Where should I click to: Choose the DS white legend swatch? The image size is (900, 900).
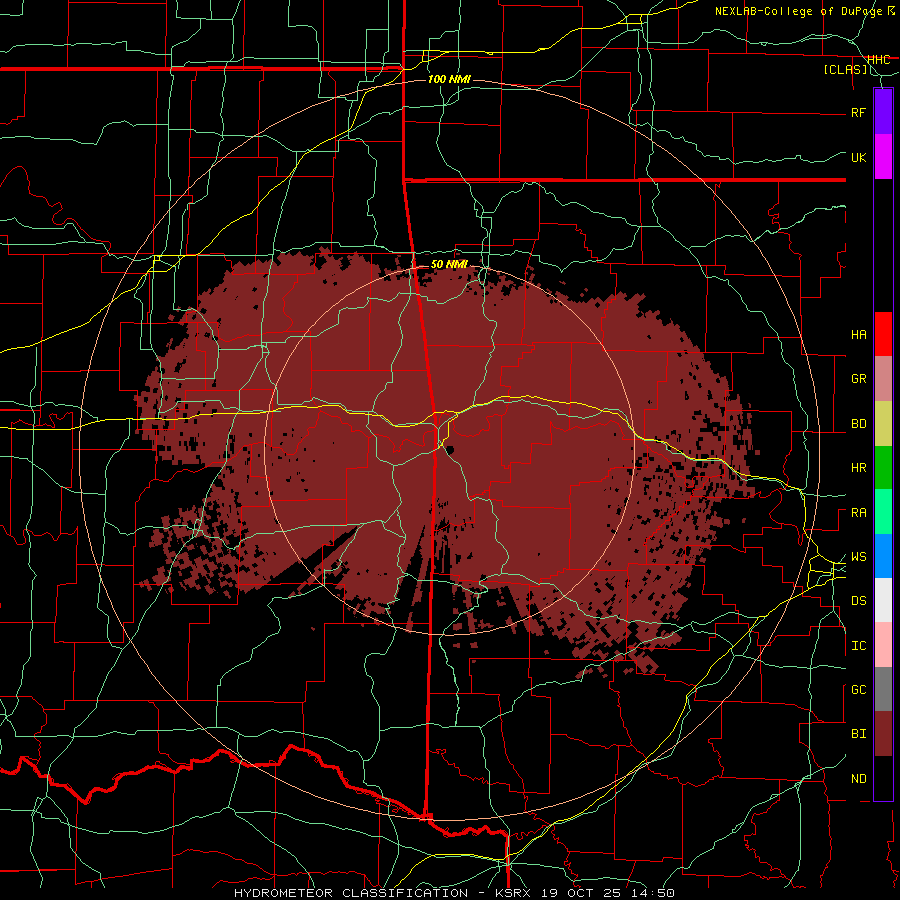point(883,600)
